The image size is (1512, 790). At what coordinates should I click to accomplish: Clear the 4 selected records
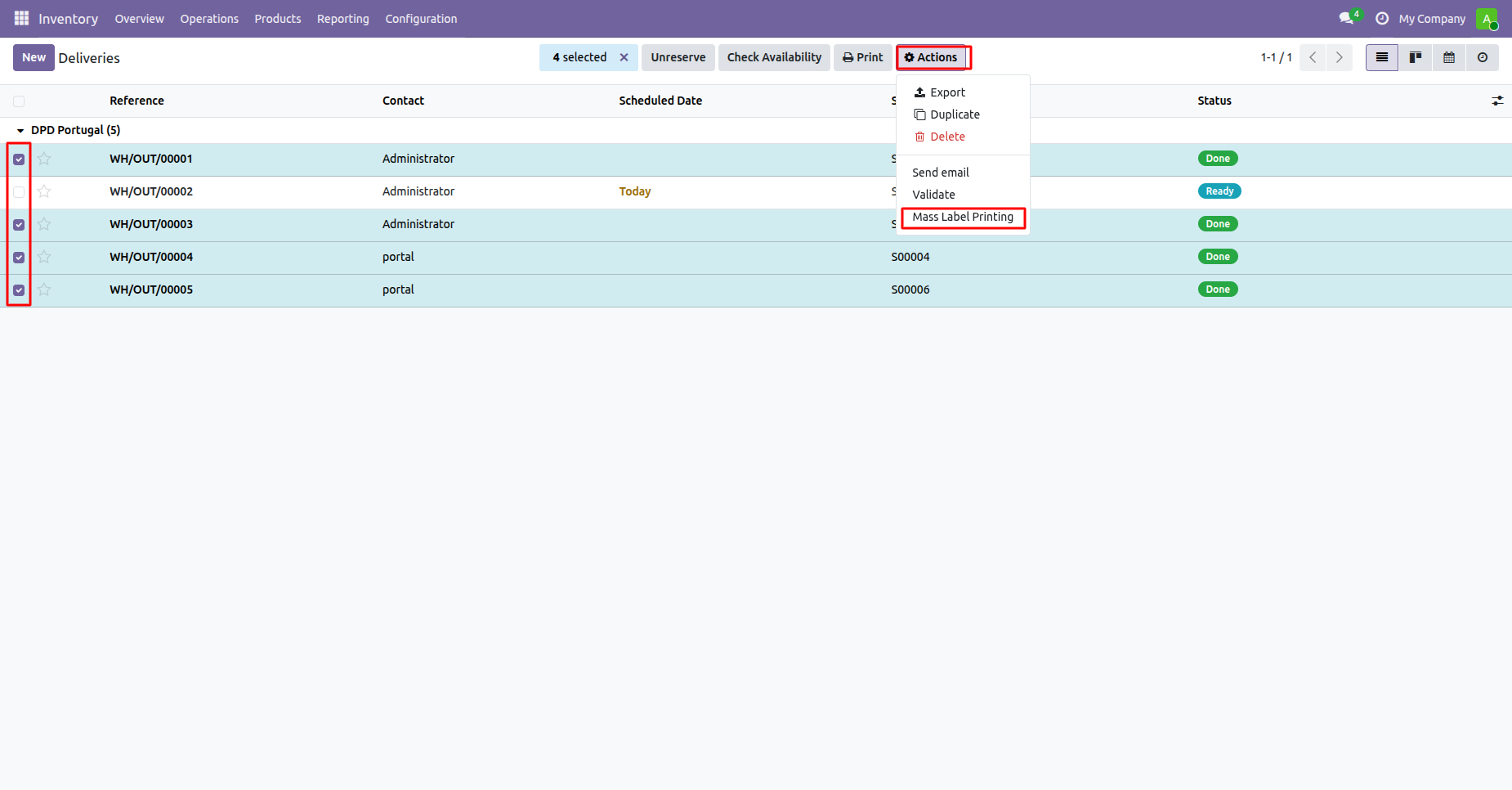[624, 57]
